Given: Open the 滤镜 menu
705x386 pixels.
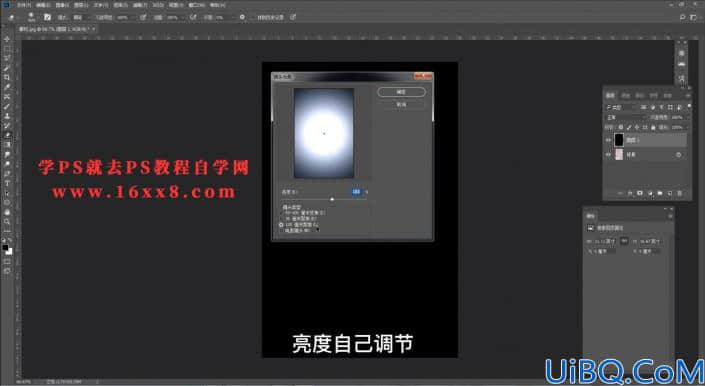Looking at the screenshot, I should 140,5.
